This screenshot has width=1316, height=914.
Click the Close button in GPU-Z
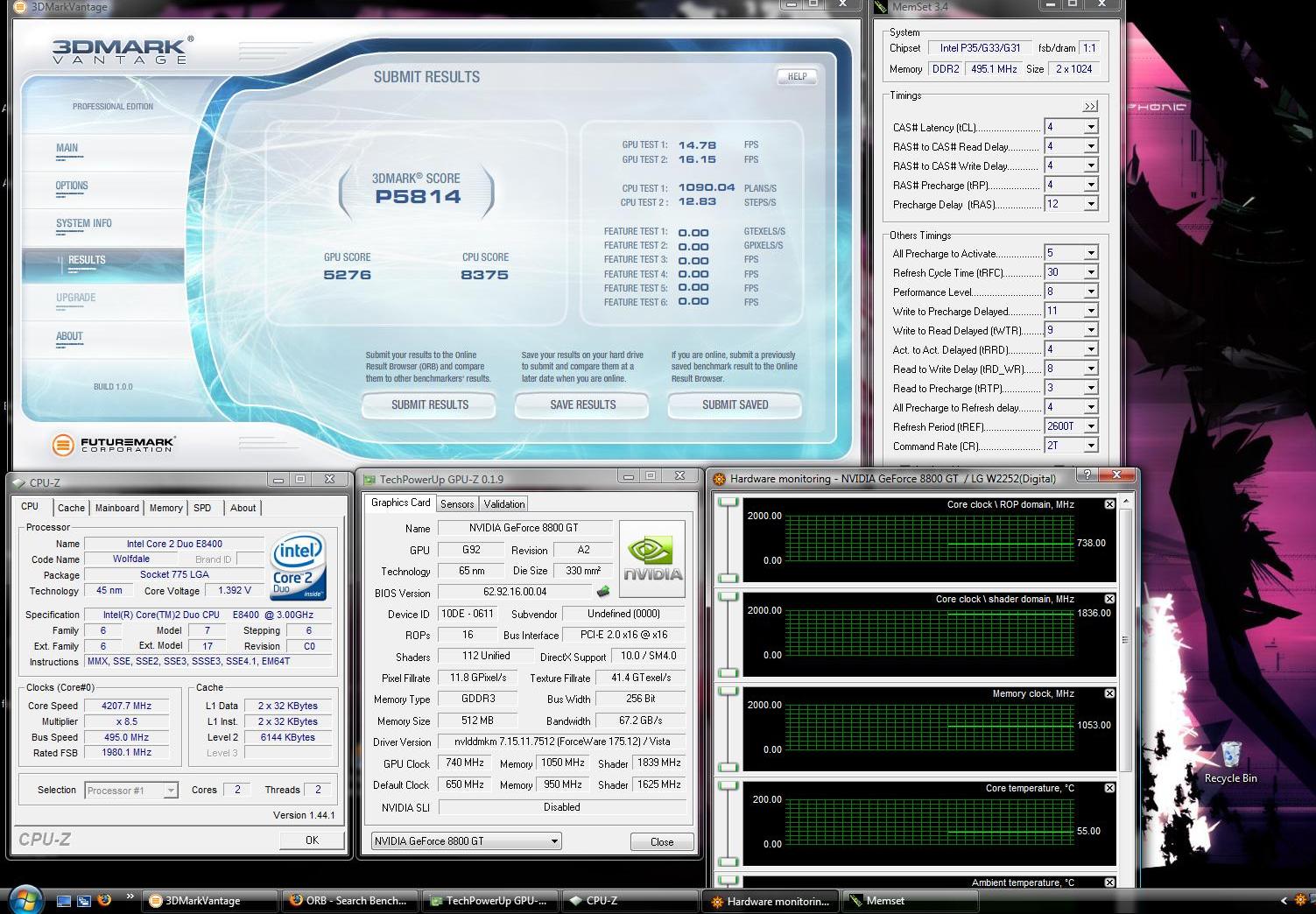tap(662, 842)
